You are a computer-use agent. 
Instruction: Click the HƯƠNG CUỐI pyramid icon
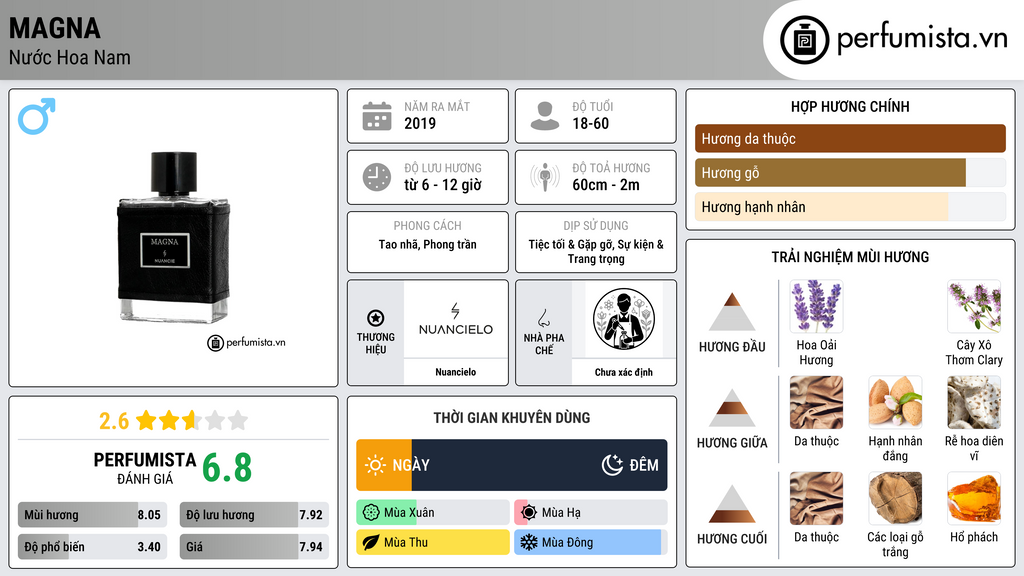[x=732, y=504]
